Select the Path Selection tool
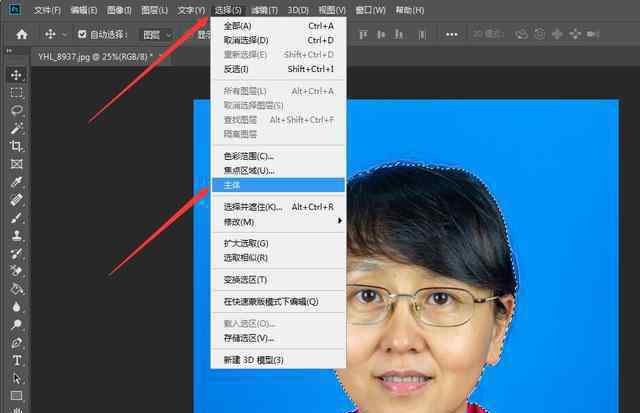The width and height of the screenshot is (640, 413). [16, 378]
